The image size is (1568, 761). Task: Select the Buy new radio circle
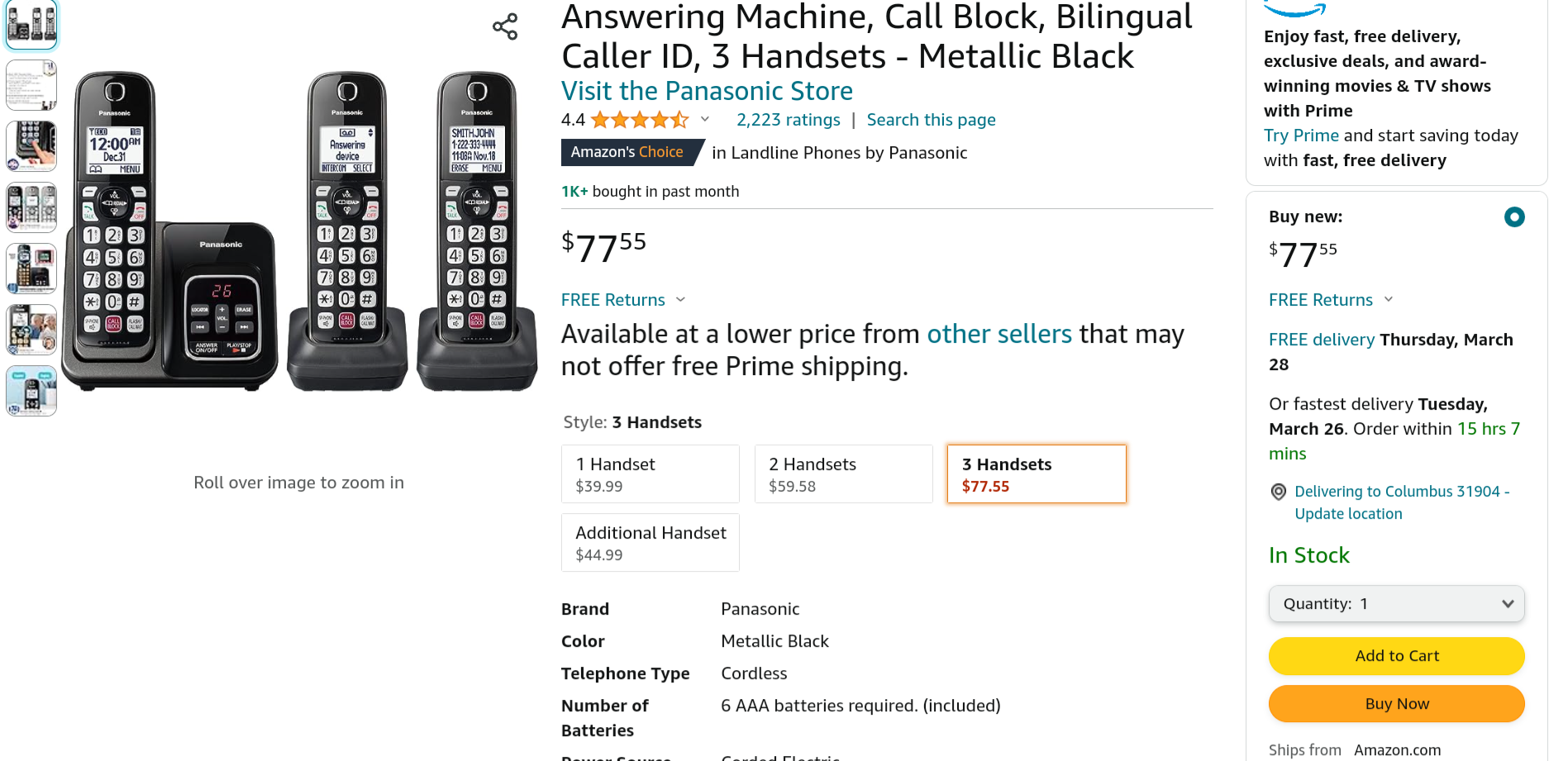pos(1514,216)
